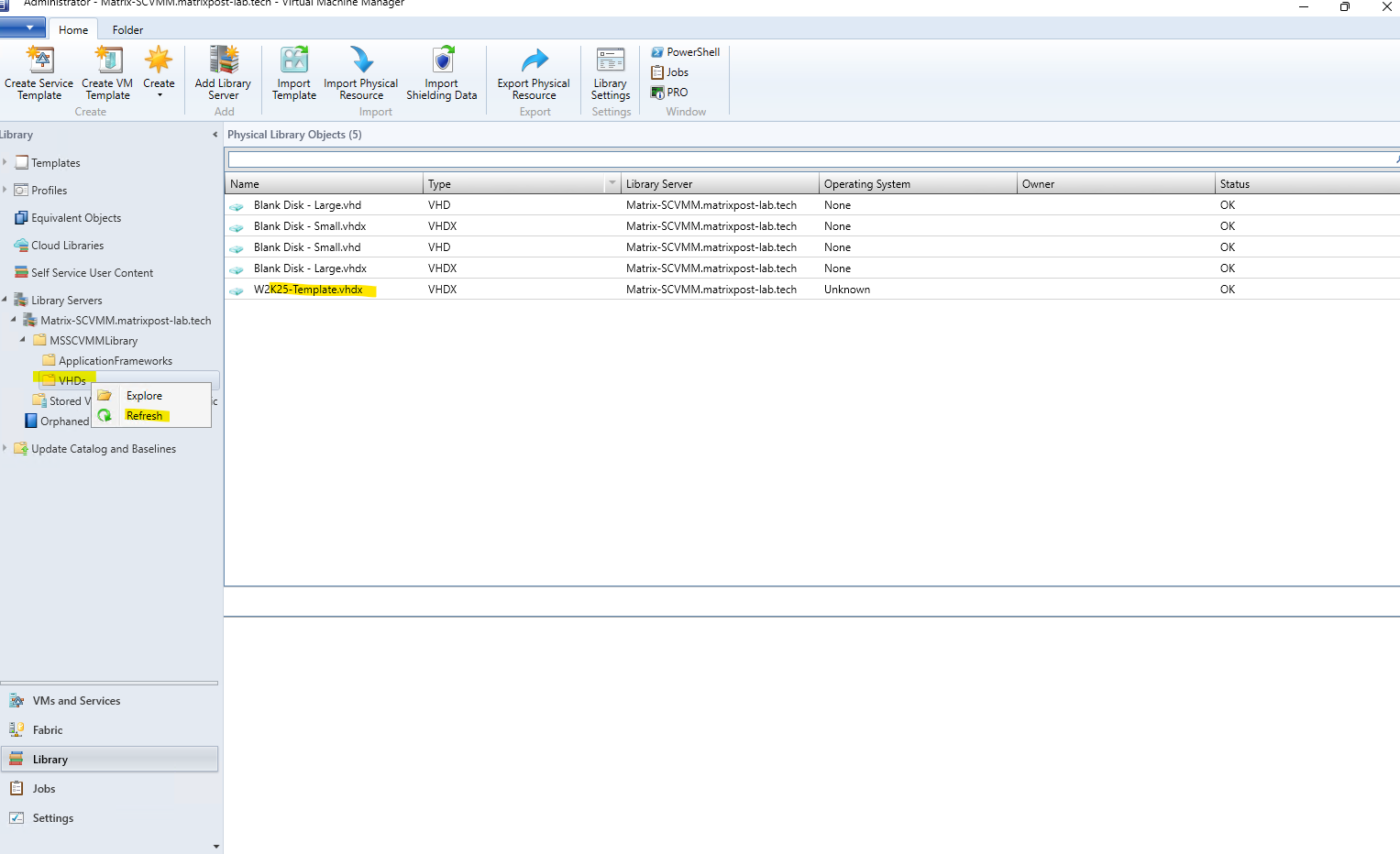Screen dimensions: 1400x854
Task: Open the Jobs workspace
Action: pyautogui.click(x=109, y=789)
